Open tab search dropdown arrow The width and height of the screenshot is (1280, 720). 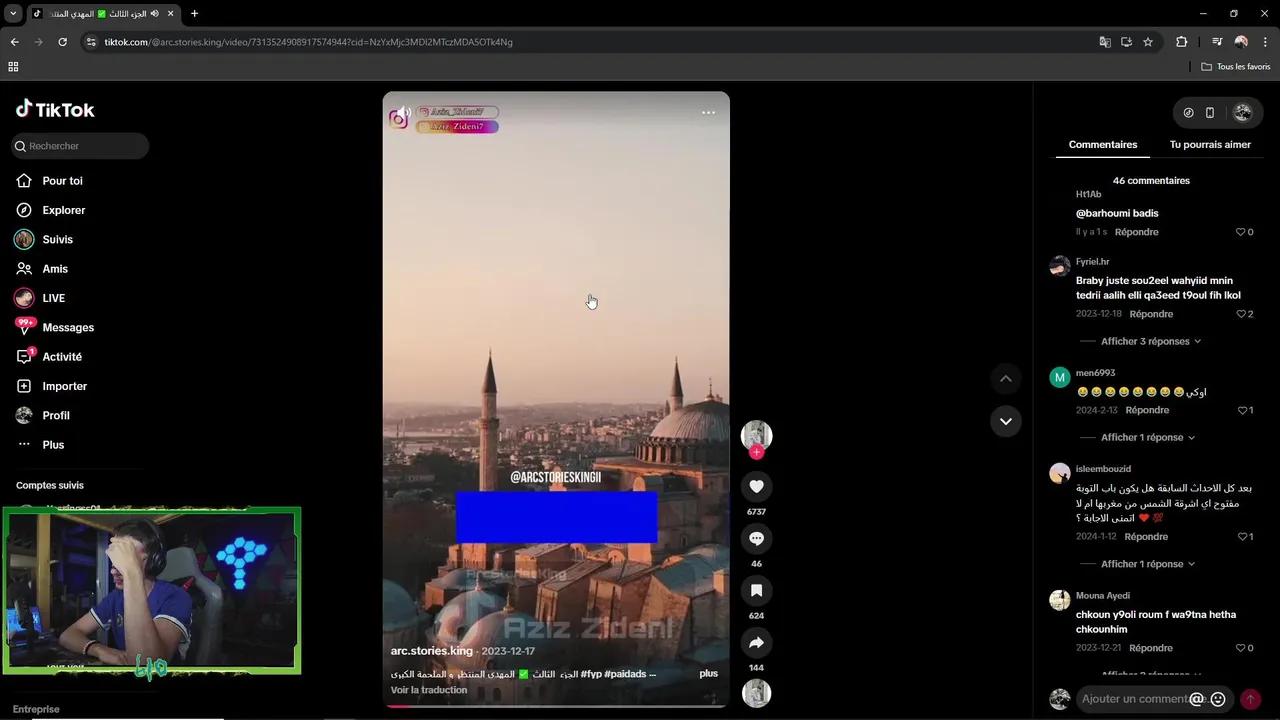13,14
